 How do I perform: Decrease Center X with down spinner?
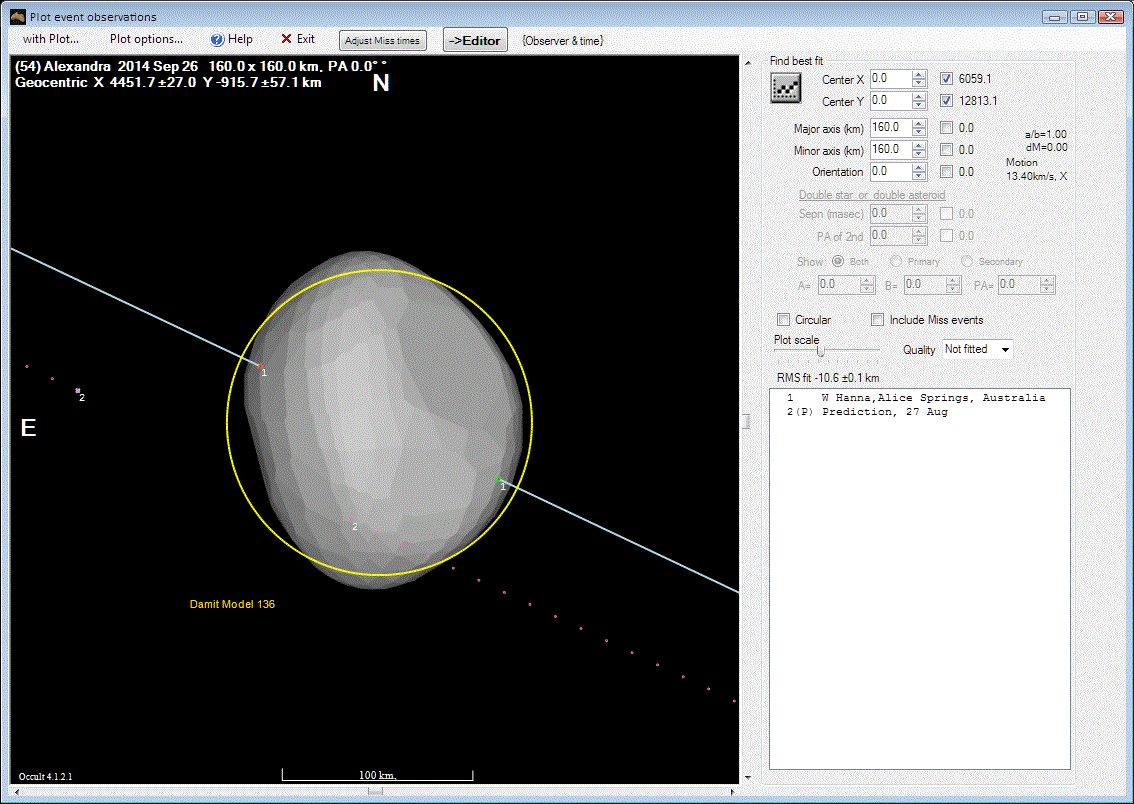(918, 83)
